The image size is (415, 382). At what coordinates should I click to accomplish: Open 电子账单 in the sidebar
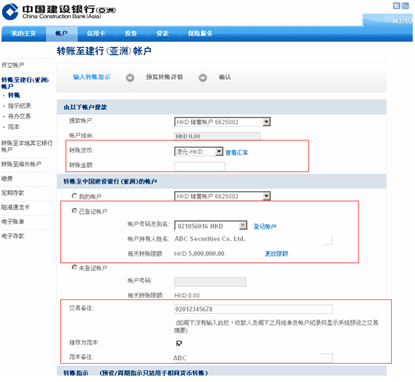(13, 222)
